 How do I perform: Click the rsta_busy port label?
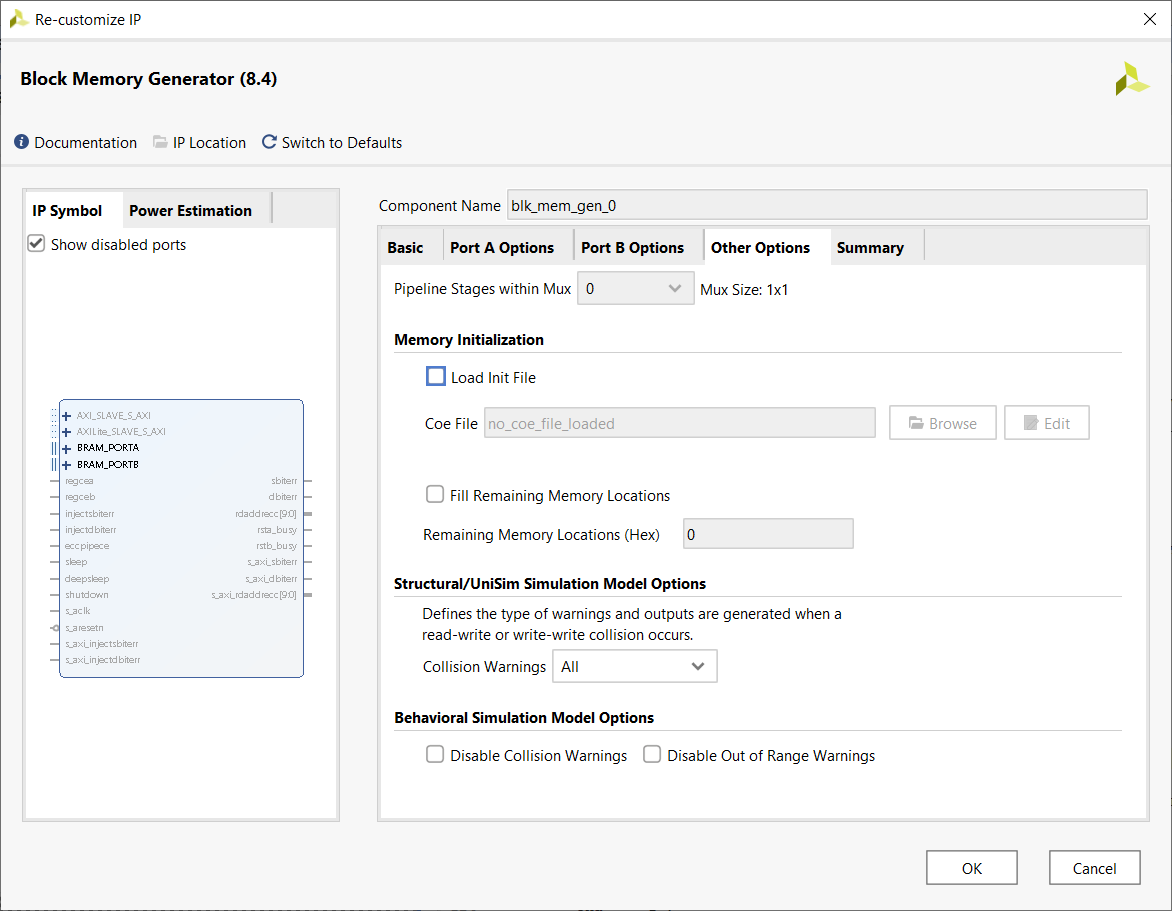pyautogui.click(x=277, y=530)
